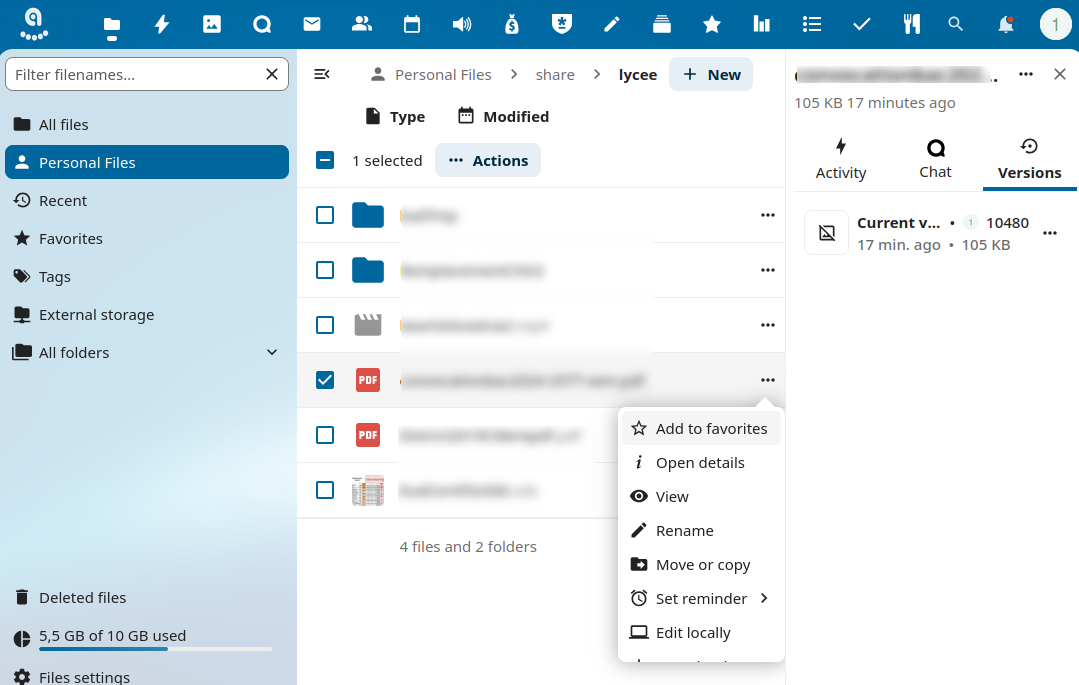Viewport: 1079px width, 685px height.
Task: Open notifications bell icon
Action: 1006,25
